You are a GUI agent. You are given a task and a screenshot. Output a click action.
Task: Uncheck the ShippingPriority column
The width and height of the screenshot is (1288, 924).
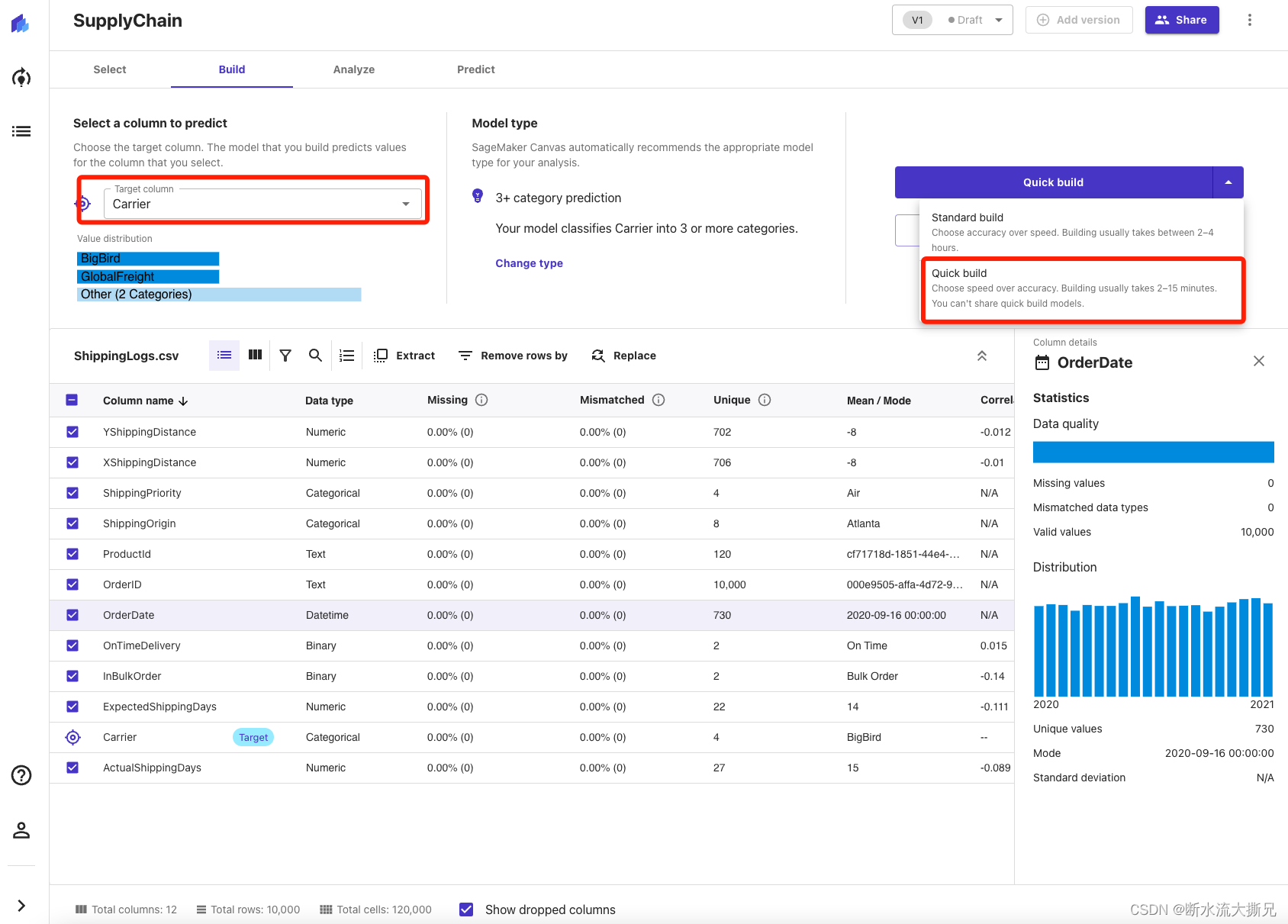(72, 493)
